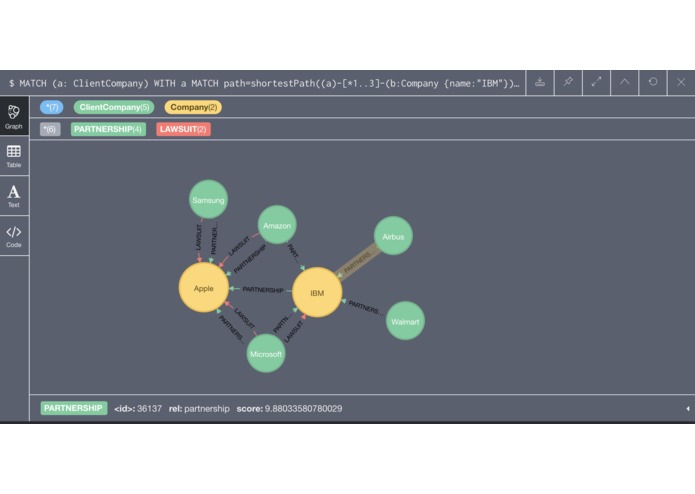This screenshot has height=494, width=695.
Task: Expand frame to fullscreen
Action: click(596, 82)
